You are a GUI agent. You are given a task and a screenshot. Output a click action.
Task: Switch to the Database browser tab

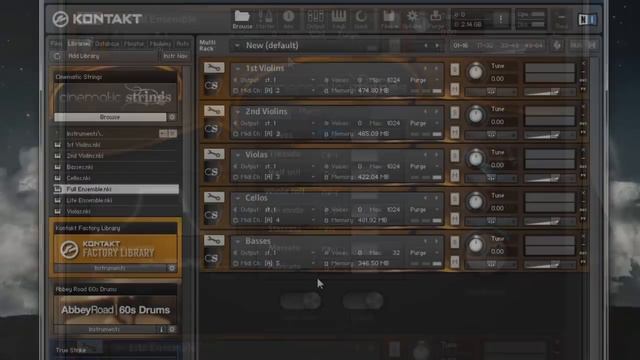pyautogui.click(x=107, y=44)
